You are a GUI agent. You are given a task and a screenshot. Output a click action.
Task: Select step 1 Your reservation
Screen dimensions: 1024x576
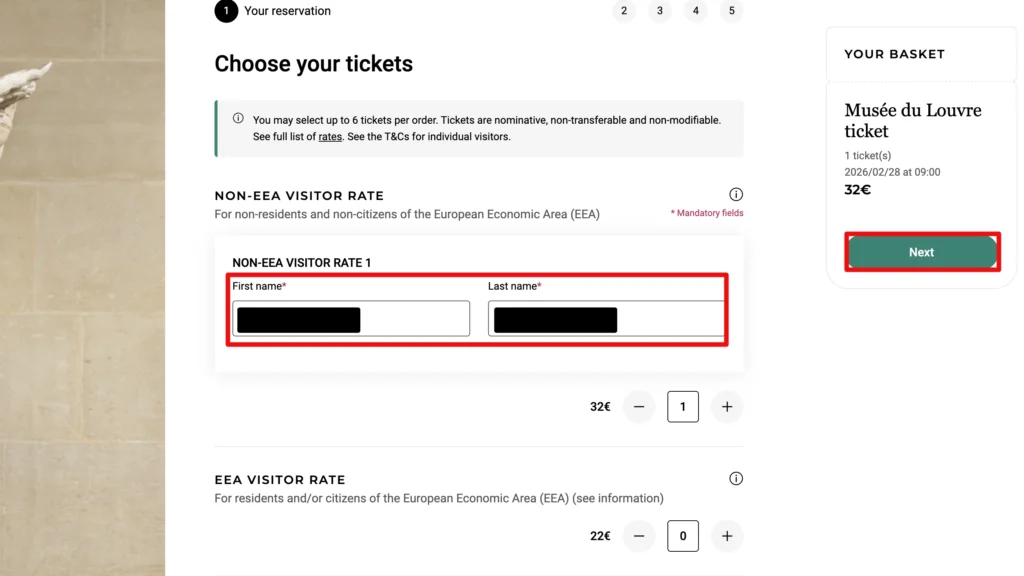tap(226, 11)
